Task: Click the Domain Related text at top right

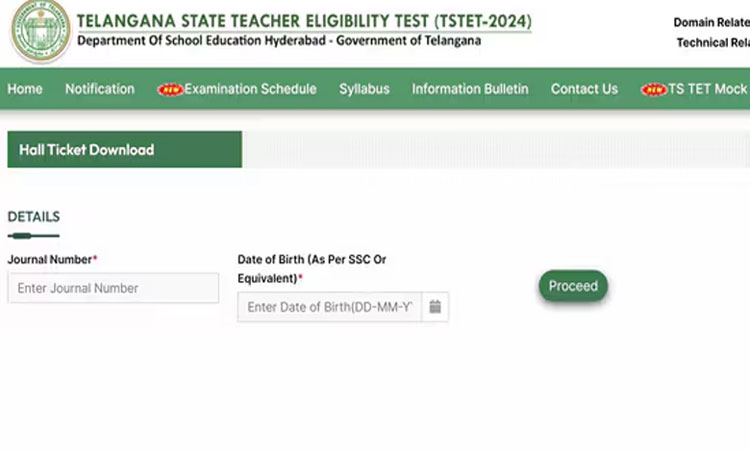Action: 711,22
